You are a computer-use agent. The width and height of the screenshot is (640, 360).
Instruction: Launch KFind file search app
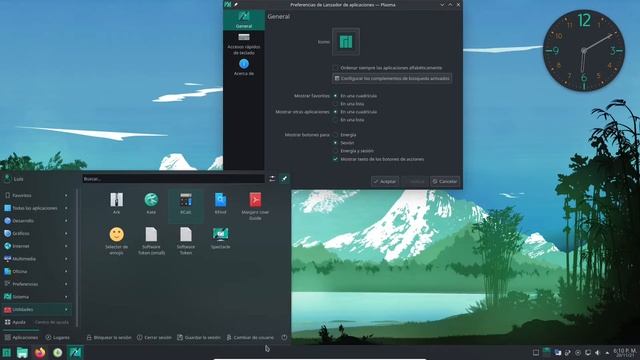pyautogui.click(x=220, y=203)
